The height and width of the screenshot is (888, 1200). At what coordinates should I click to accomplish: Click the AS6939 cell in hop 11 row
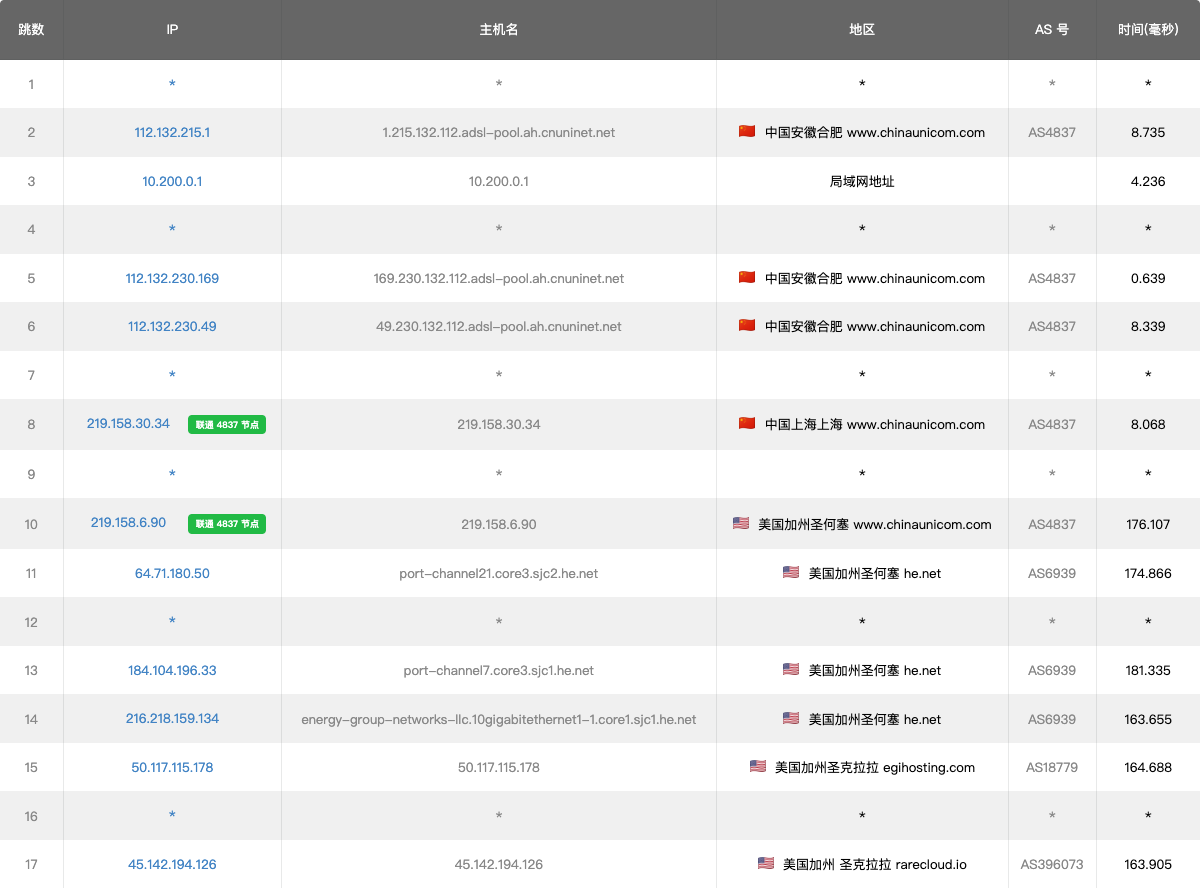(x=1052, y=573)
